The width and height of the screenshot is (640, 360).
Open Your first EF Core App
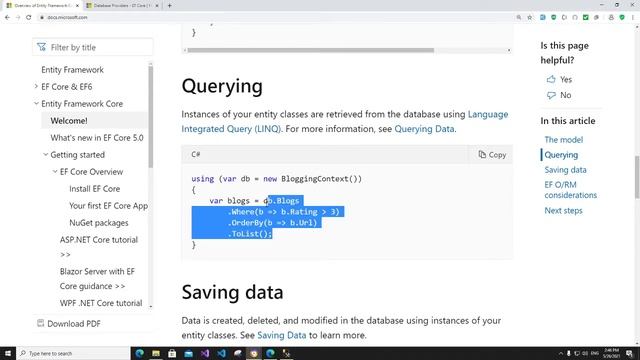[109, 206]
